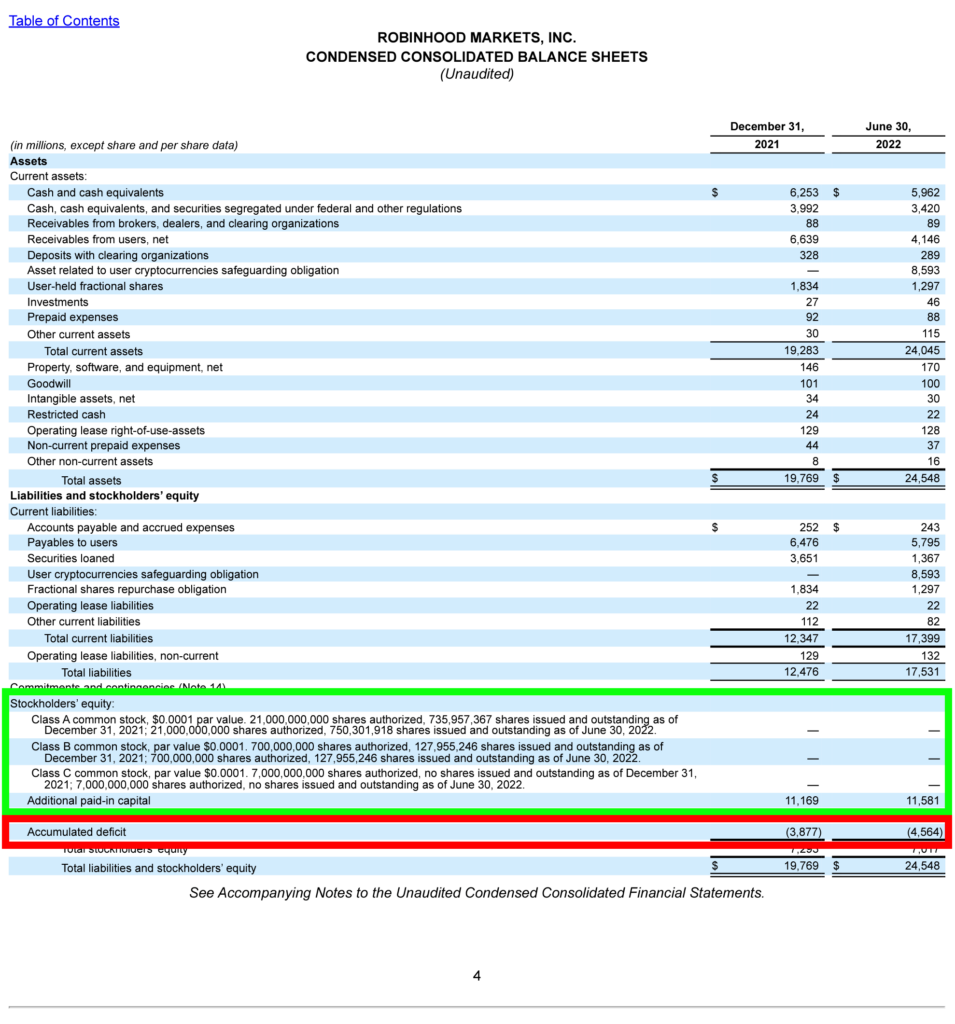Click the Class B common stock description
955x1024 pixels.
tap(347, 752)
